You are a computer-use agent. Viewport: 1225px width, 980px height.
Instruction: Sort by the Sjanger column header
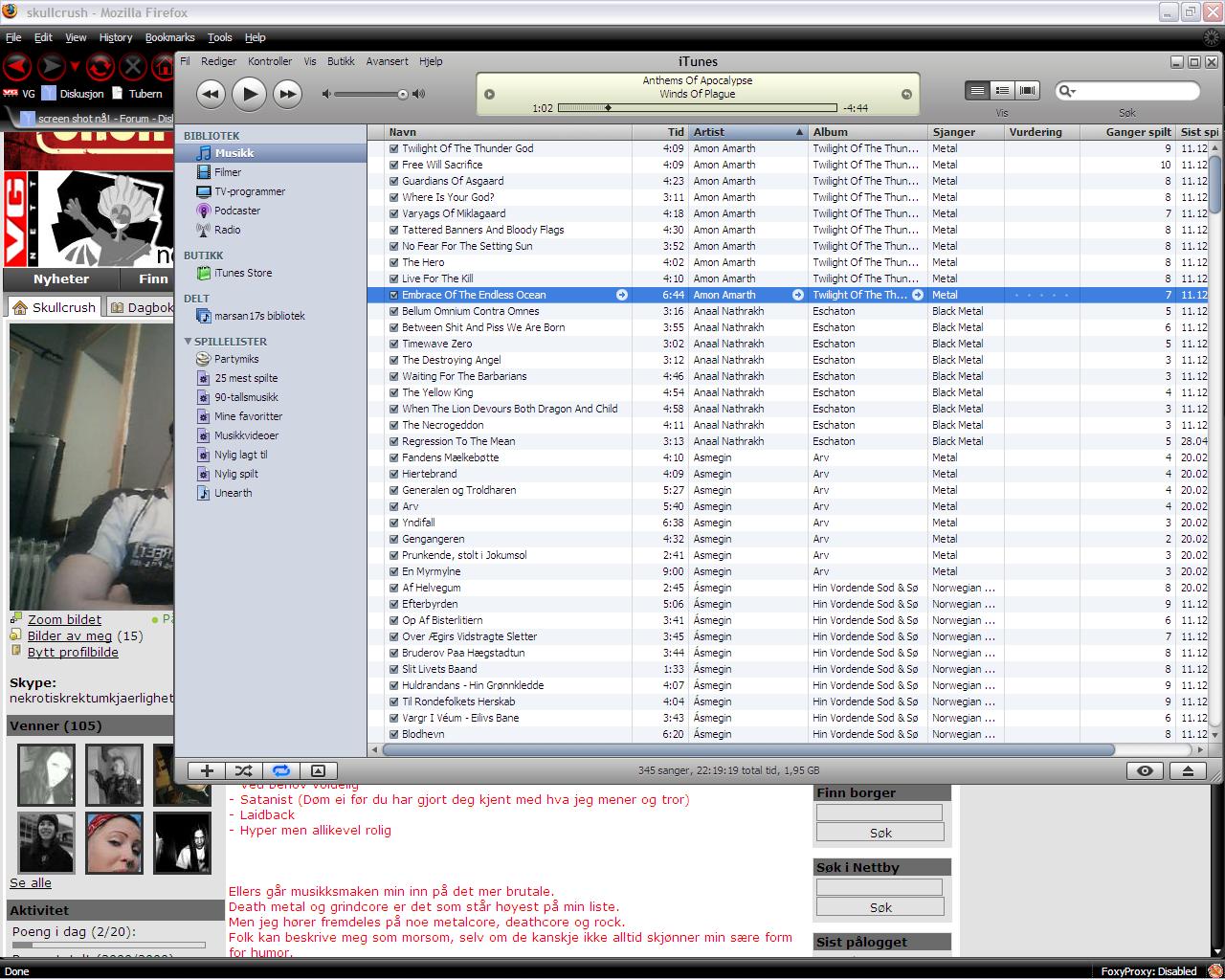point(967,132)
